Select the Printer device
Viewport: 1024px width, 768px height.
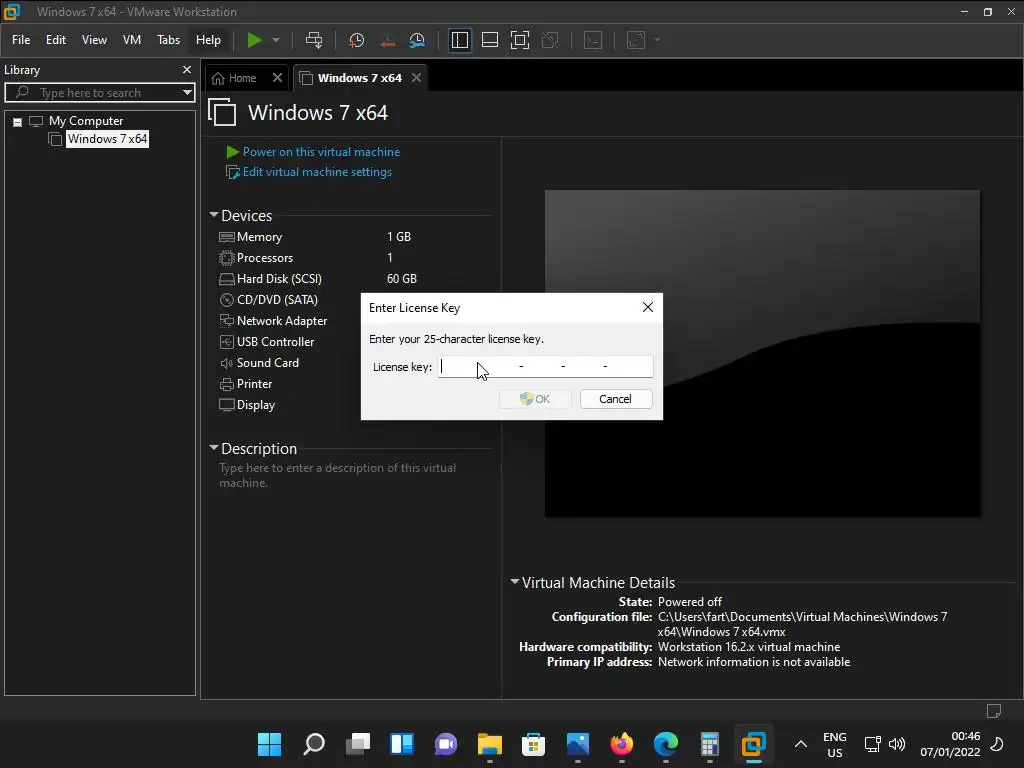(x=254, y=384)
